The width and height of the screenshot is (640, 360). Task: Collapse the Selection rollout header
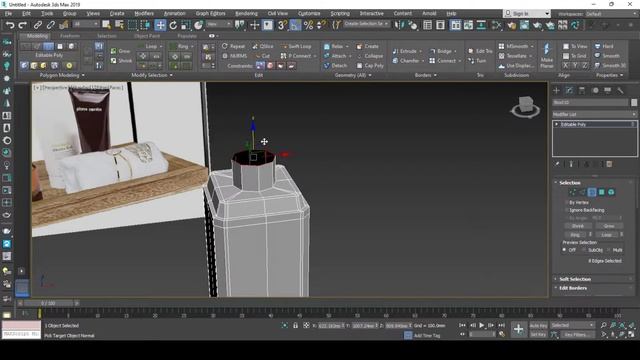click(569, 183)
